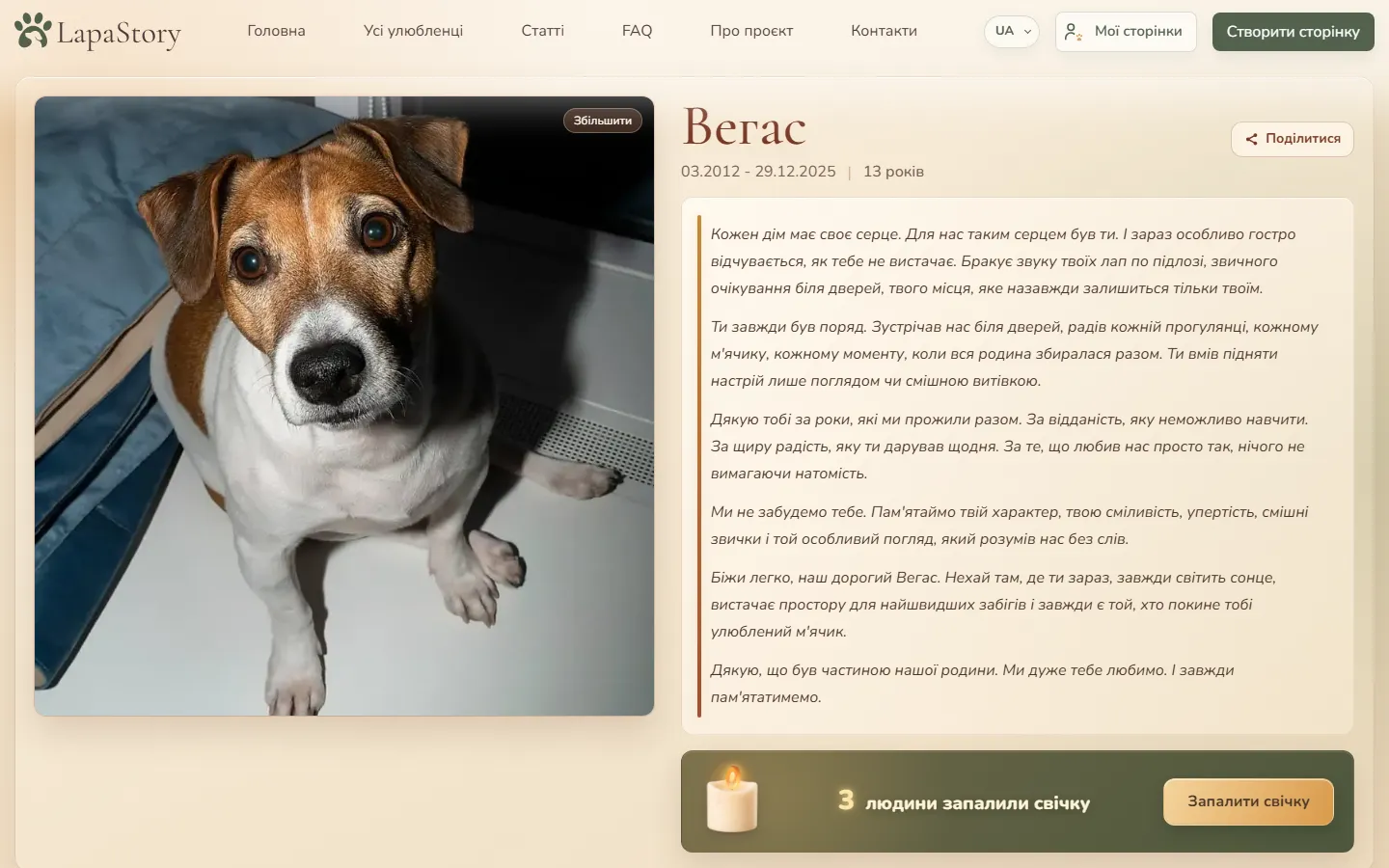Open the FAQ menu link
1389x868 pixels.
(x=637, y=31)
